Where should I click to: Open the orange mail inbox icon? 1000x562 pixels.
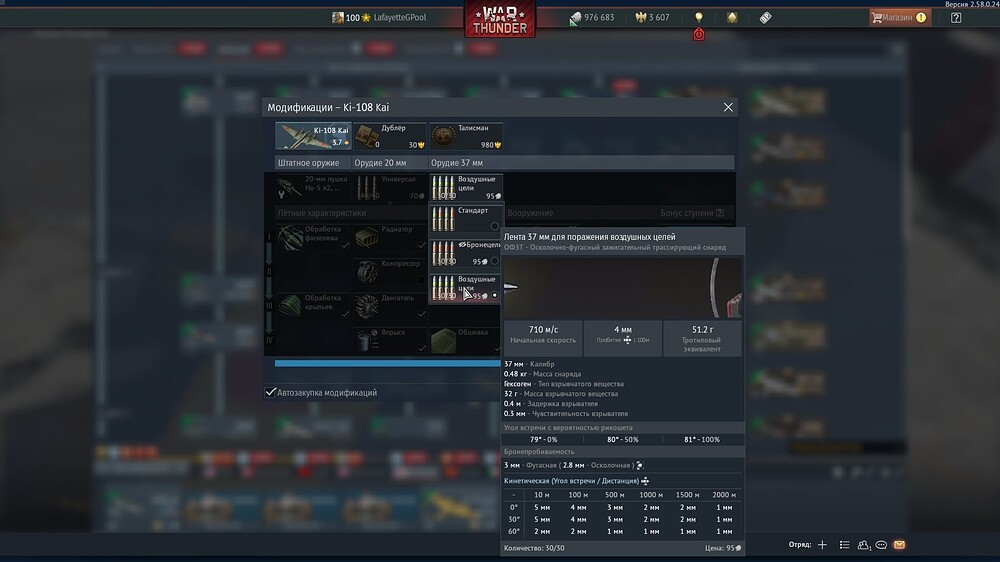(899, 545)
